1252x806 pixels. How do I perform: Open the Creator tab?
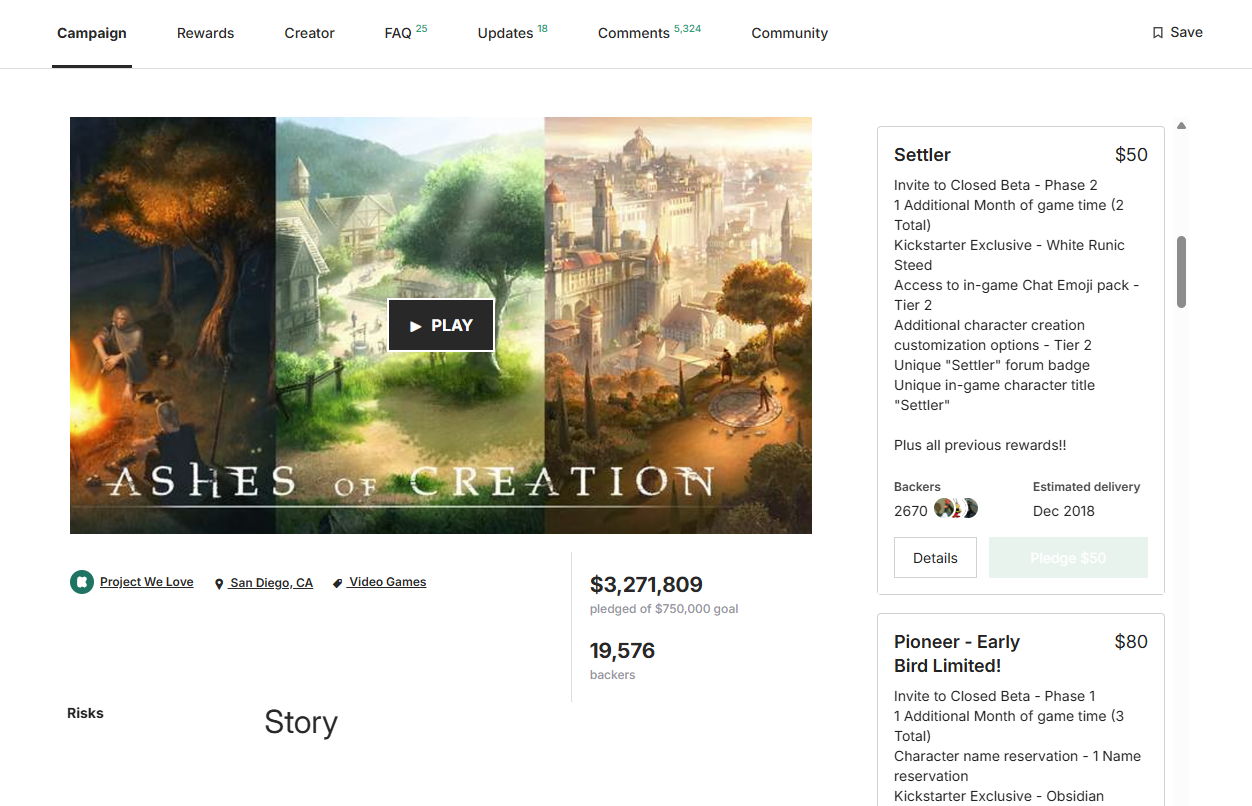point(309,33)
